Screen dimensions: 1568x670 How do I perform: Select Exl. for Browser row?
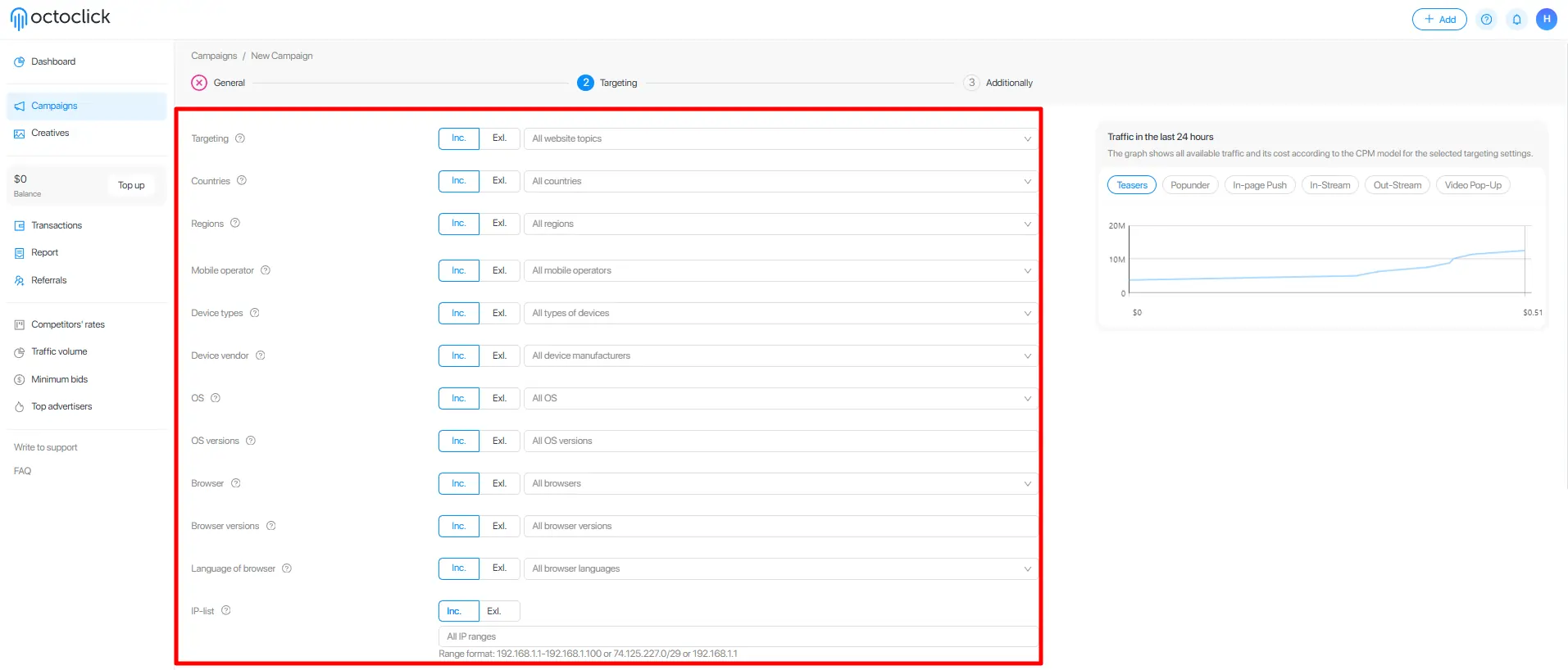(499, 483)
